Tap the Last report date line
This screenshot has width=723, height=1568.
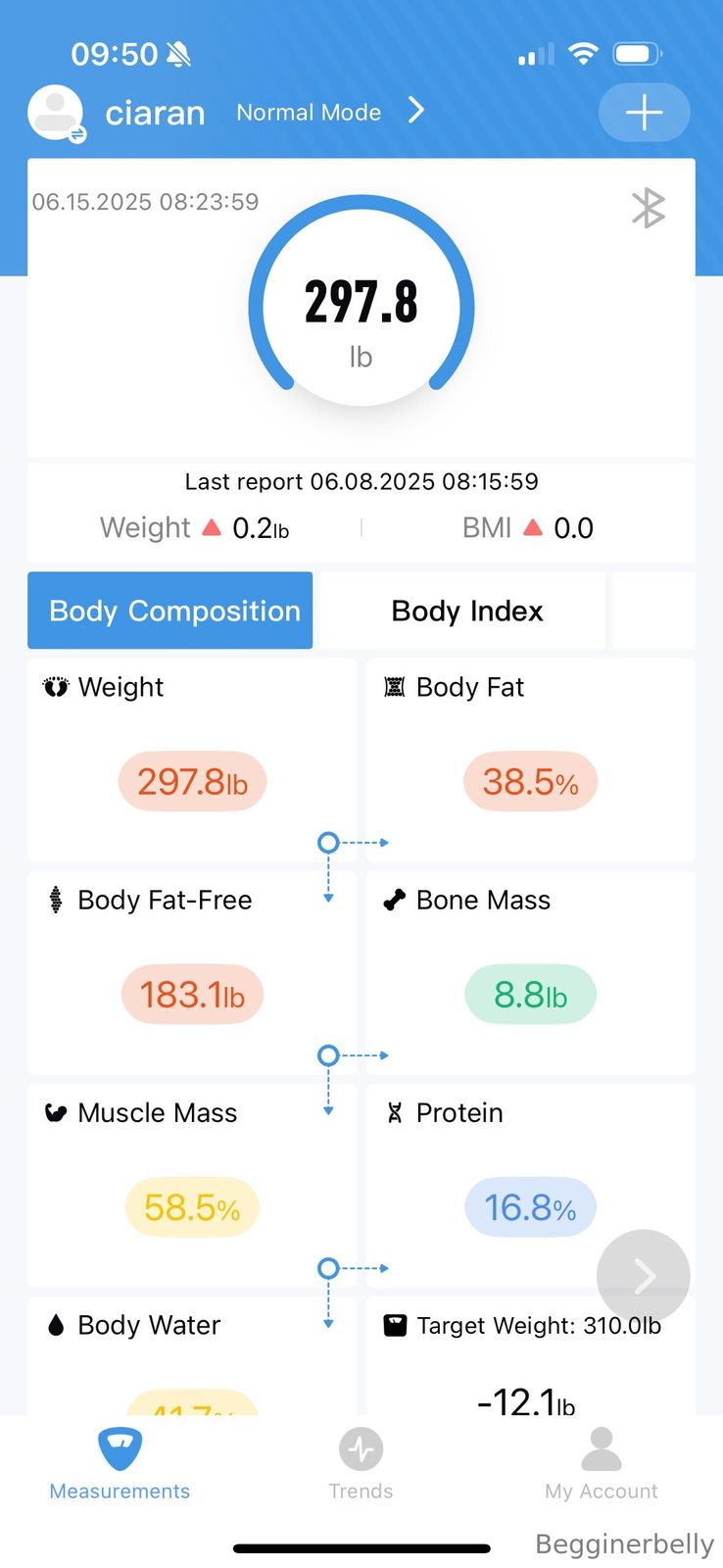[361, 481]
